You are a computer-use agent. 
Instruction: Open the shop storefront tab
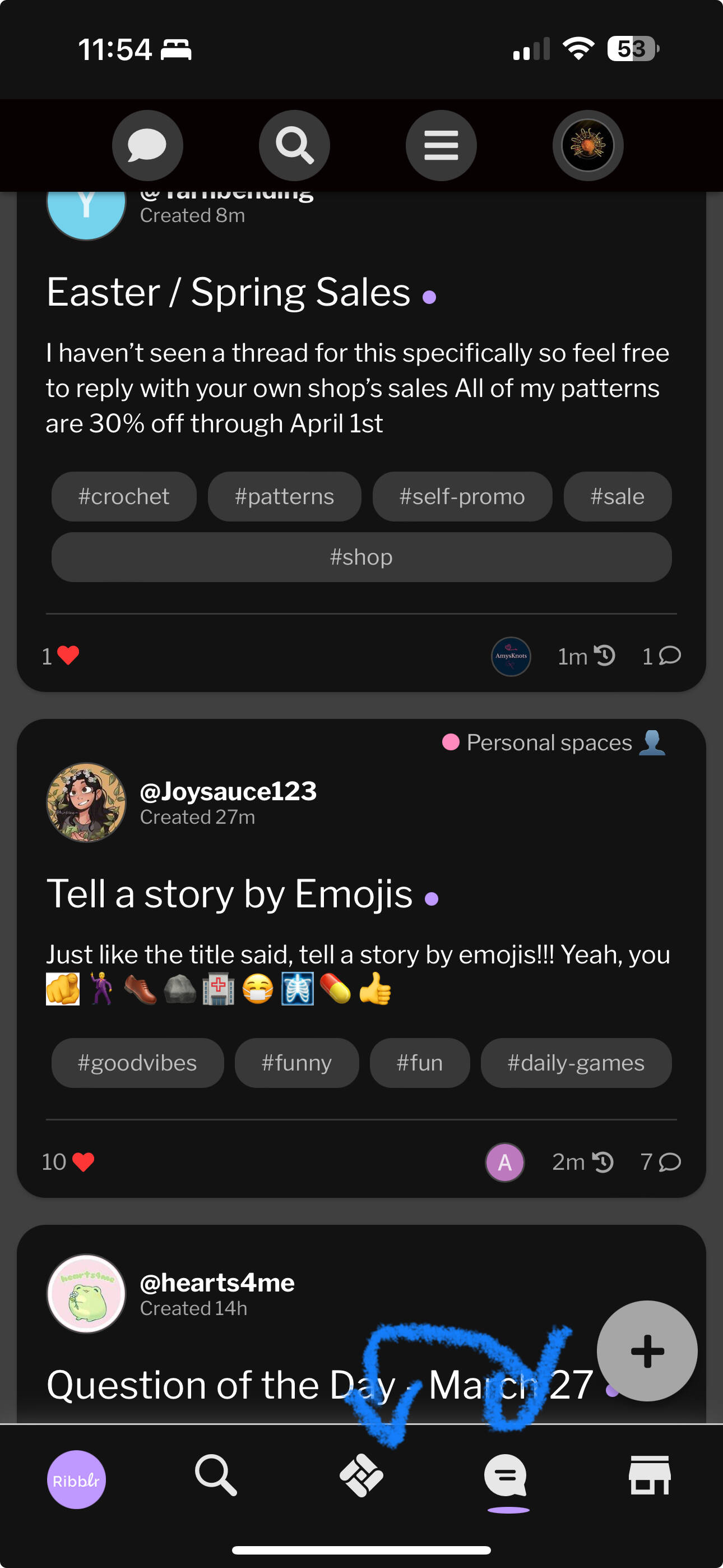click(x=650, y=1475)
